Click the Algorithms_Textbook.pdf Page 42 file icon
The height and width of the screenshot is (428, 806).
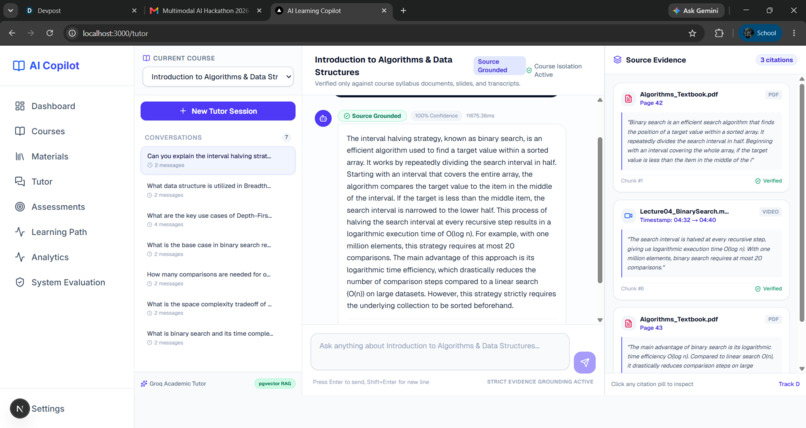coord(628,98)
